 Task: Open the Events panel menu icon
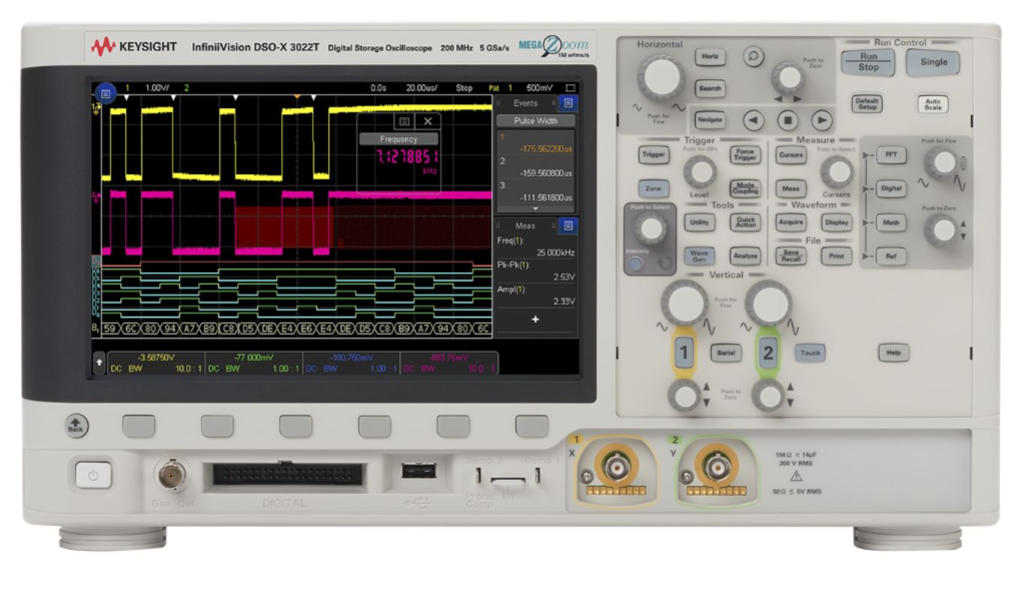coord(568,103)
